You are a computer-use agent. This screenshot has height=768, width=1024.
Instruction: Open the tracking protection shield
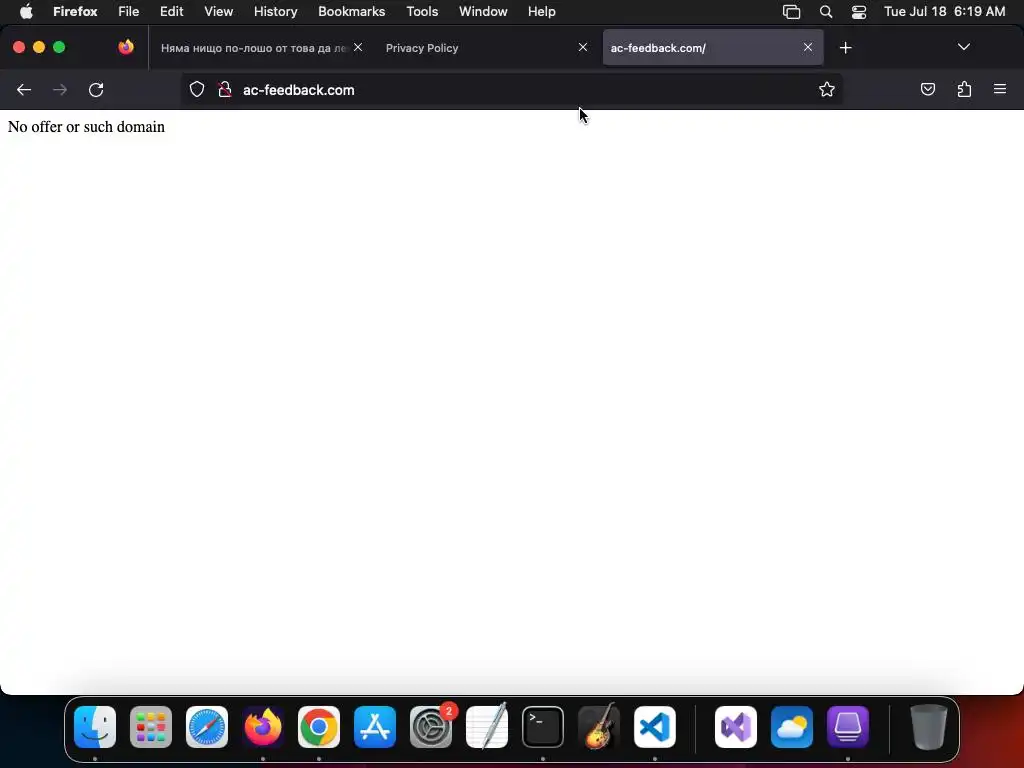pyautogui.click(x=197, y=90)
